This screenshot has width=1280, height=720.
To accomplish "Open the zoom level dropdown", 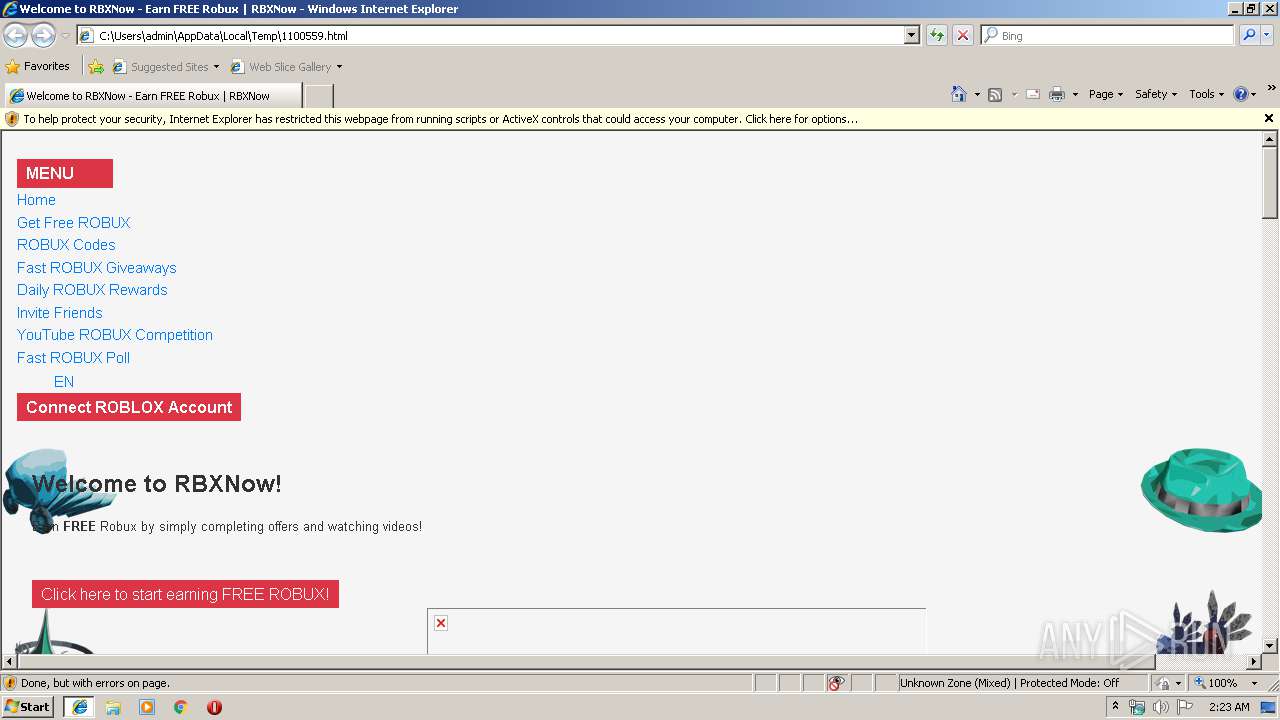I will pyautogui.click(x=1254, y=683).
